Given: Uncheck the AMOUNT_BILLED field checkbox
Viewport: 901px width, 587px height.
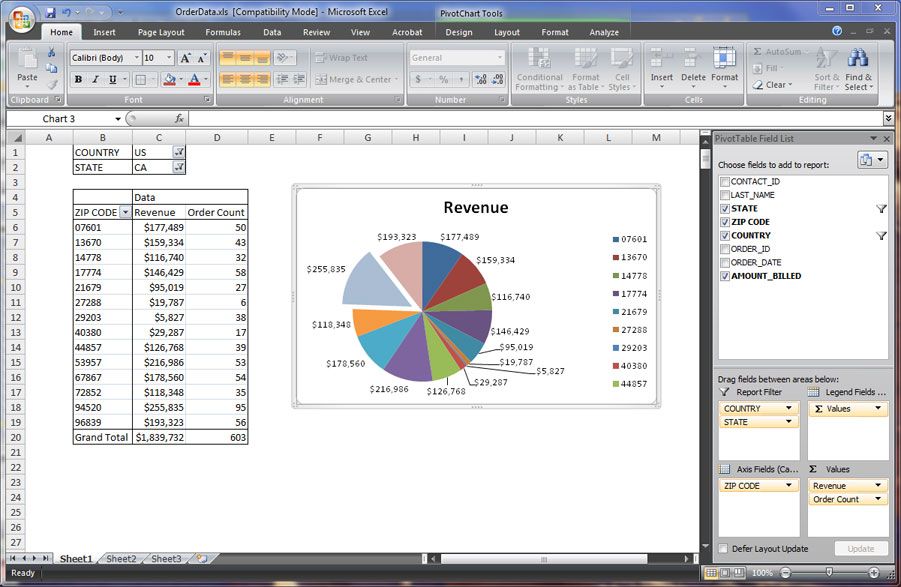Looking at the screenshot, I should pyautogui.click(x=725, y=276).
